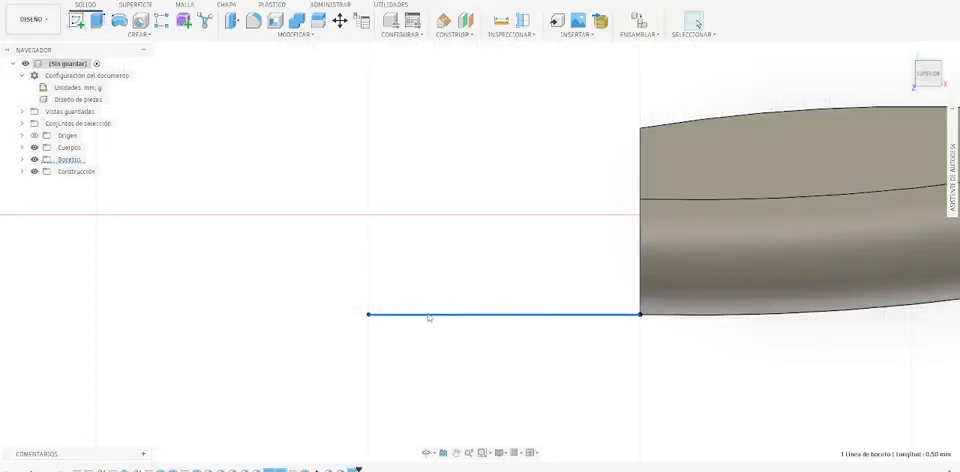960x472 pixels.
Task: Open the CREAR dropdown menu
Action: 139,35
